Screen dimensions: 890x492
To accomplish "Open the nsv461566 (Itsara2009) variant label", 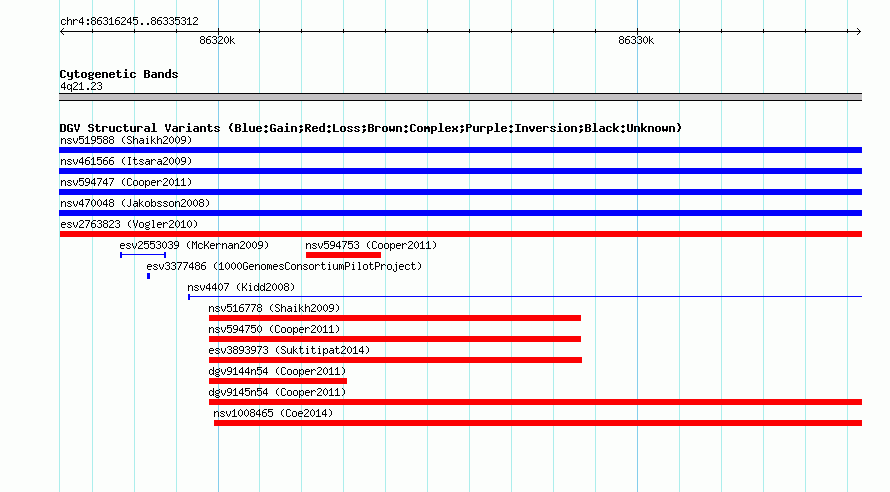I will (126, 161).
